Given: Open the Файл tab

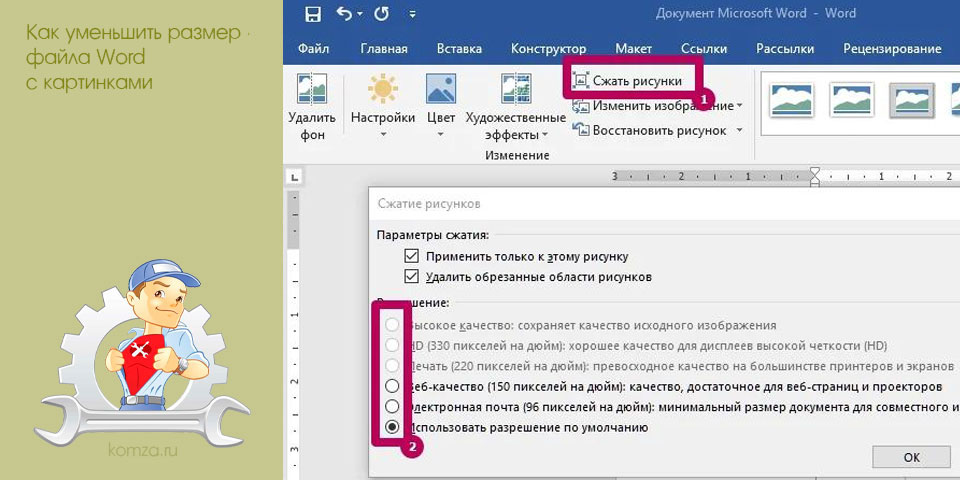Looking at the screenshot, I should (313, 48).
